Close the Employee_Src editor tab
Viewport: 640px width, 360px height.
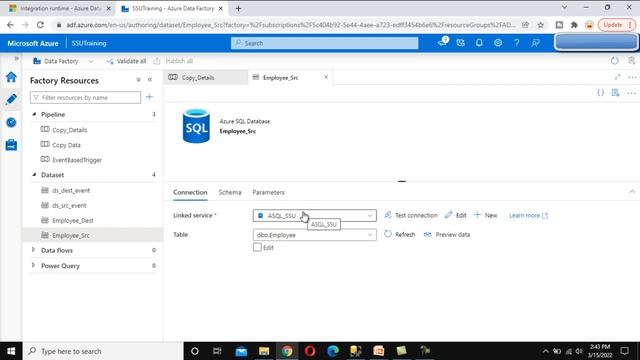coord(326,77)
